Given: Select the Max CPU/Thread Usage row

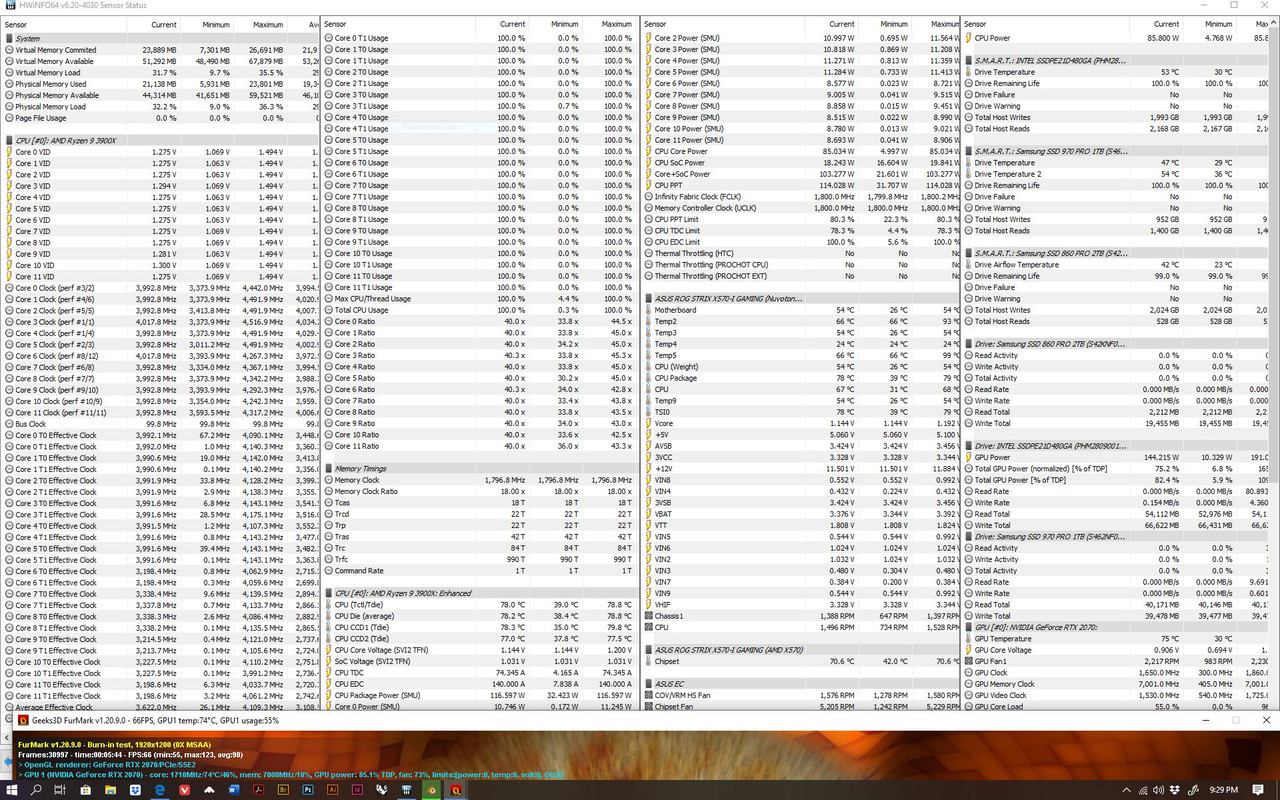Looking at the screenshot, I should click(x=480, y=298).
